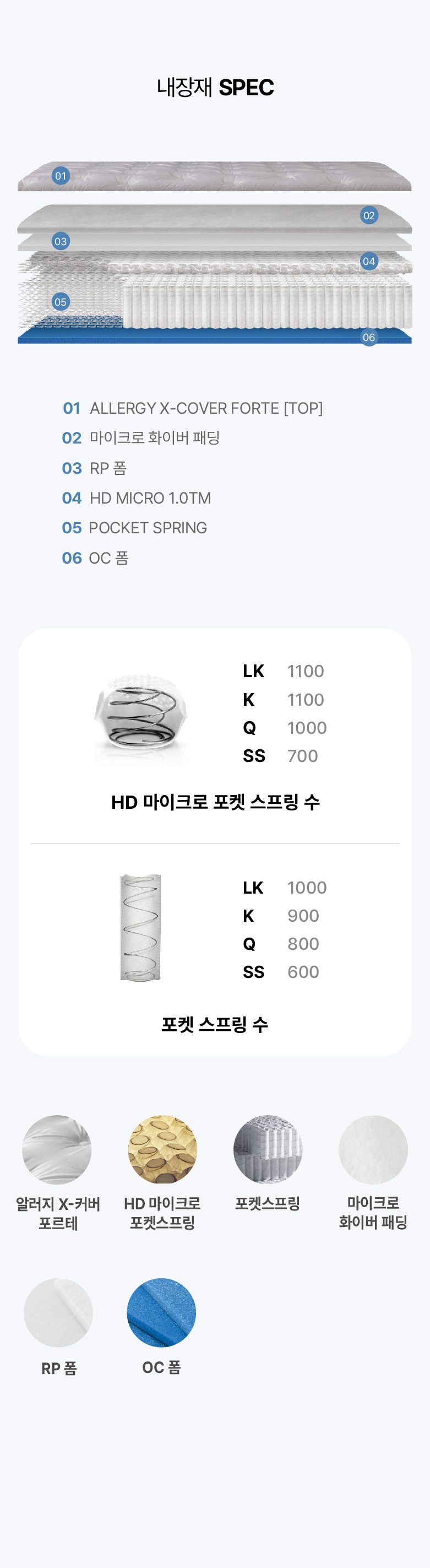Image resolution: width=430 pixels, height=1568 pixels.
Task: Click the 01 marker on mattress top cover
Action: click(60, 176)
